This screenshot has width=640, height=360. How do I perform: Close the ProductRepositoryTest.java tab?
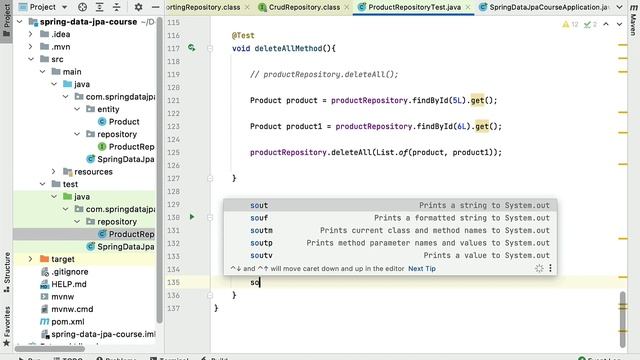tap(468, 7)
